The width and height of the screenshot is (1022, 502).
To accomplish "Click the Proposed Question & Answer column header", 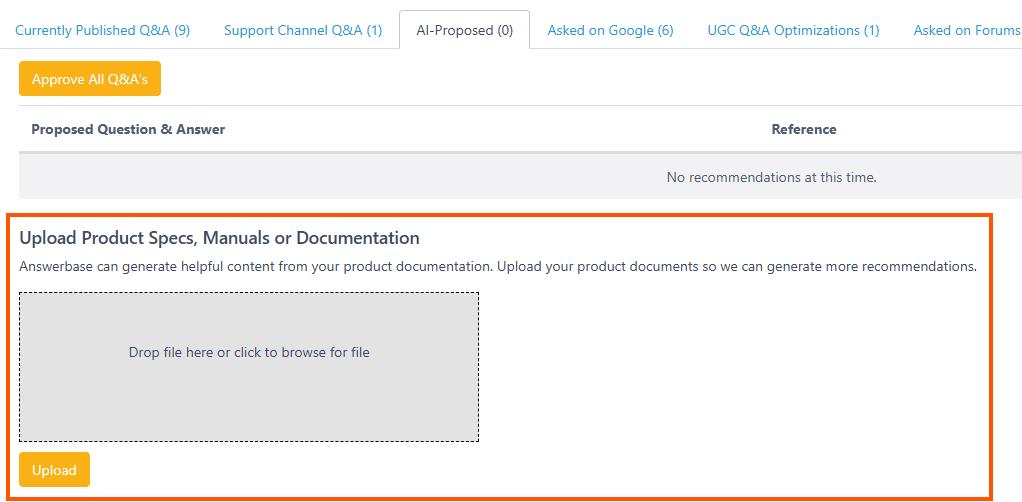I will pos(128,129).
